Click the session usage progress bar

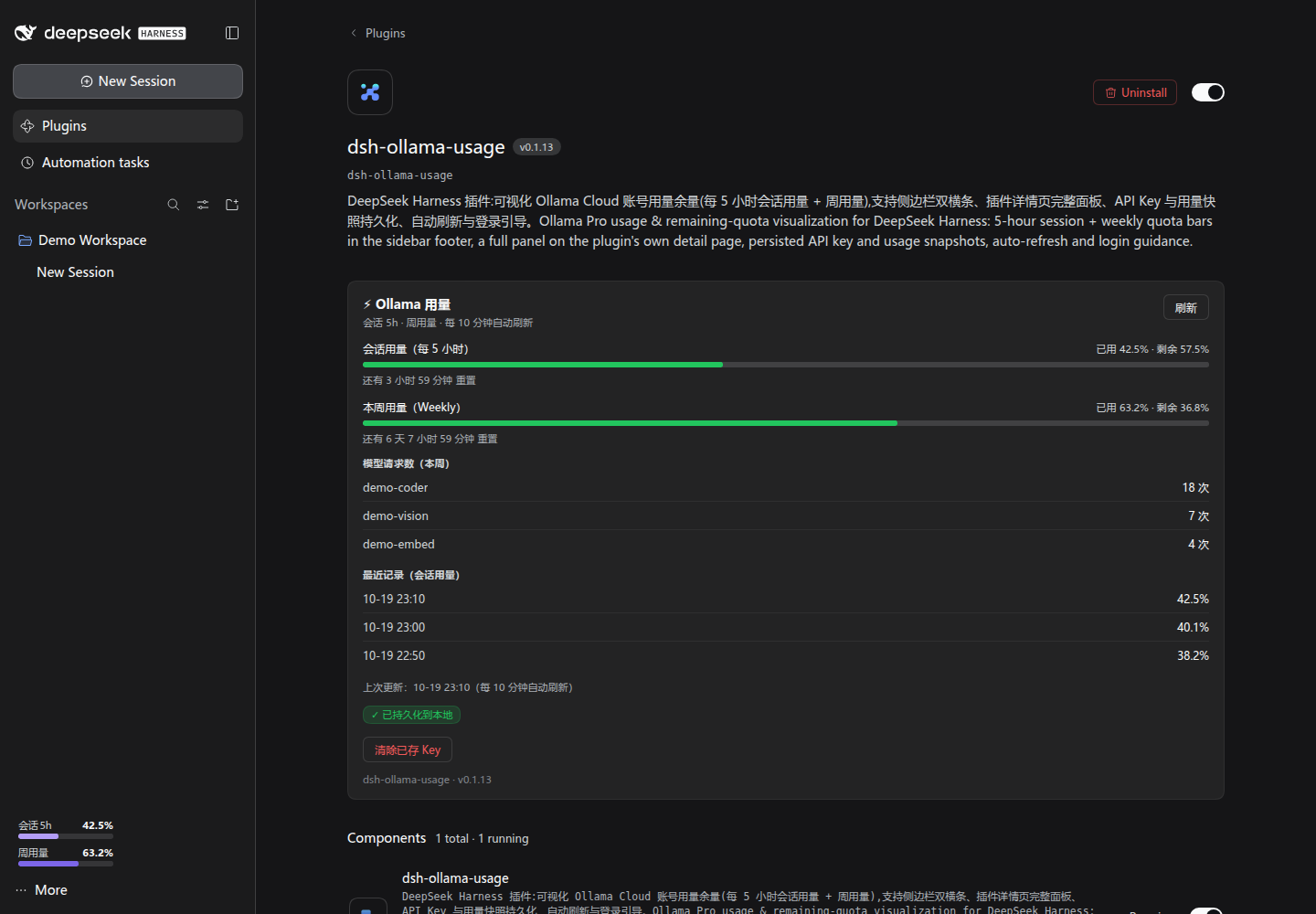[786, 365]
